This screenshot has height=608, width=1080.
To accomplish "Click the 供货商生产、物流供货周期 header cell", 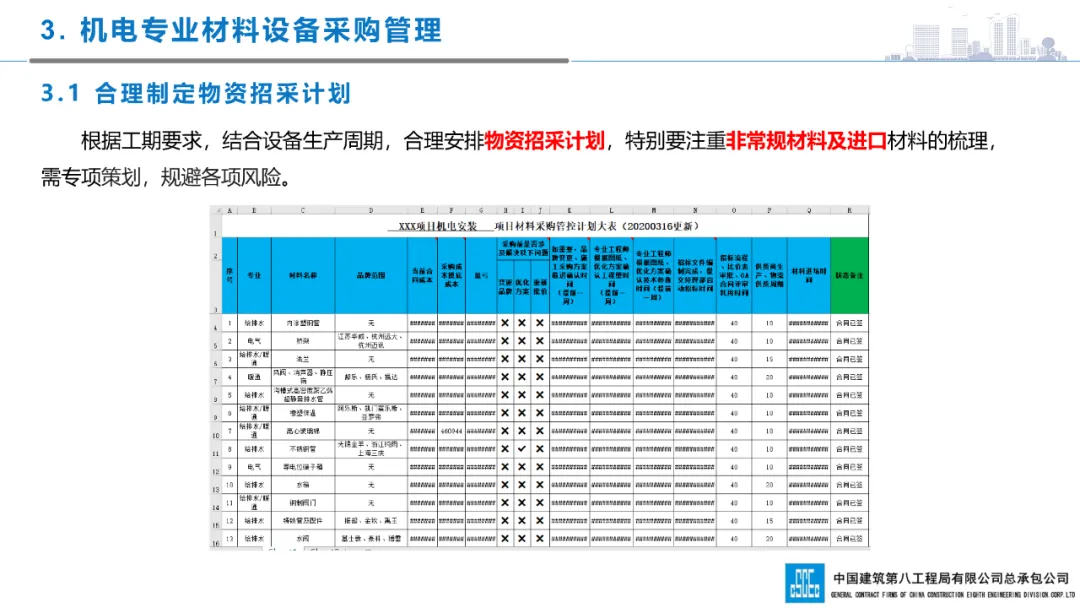I will click(769, 275).
